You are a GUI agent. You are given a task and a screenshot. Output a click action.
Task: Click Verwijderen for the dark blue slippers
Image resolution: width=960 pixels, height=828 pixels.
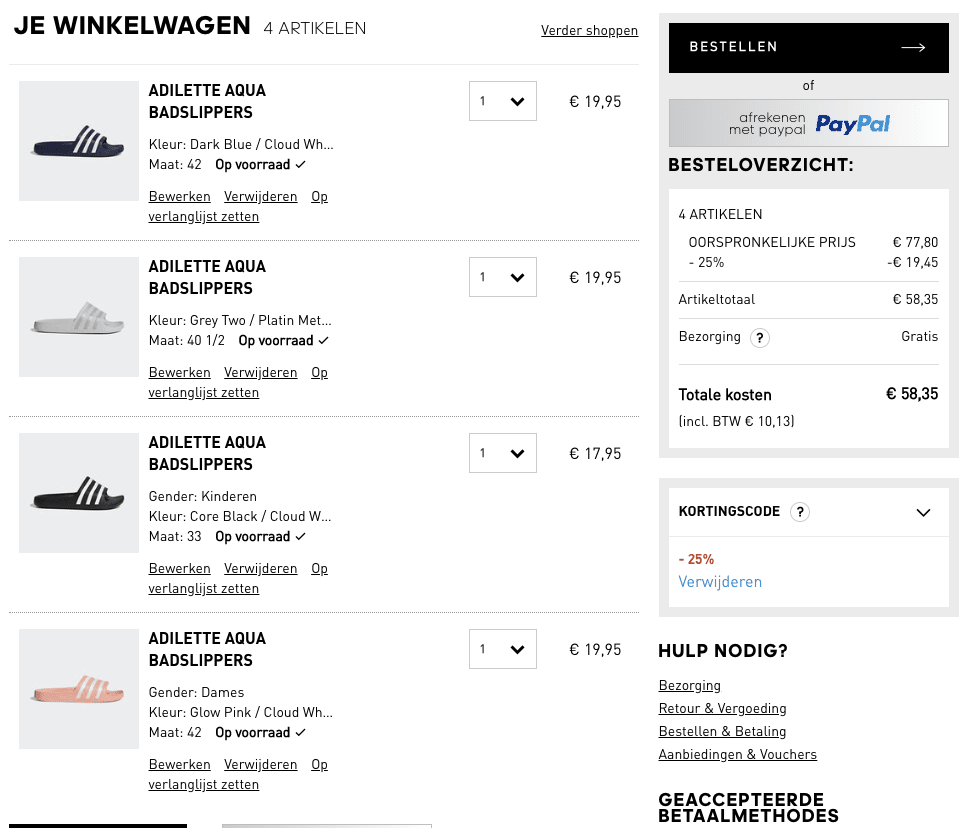260,197
